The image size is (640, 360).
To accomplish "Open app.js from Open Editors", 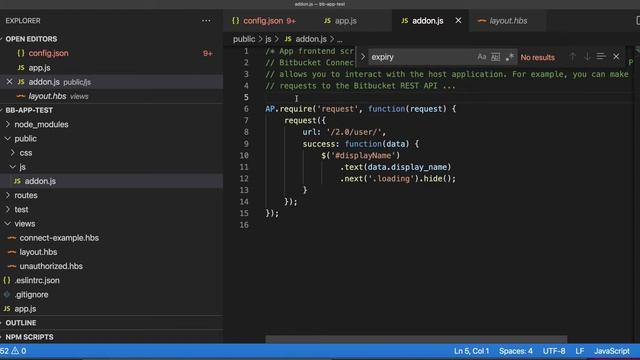I will click(x=111, y=68).
